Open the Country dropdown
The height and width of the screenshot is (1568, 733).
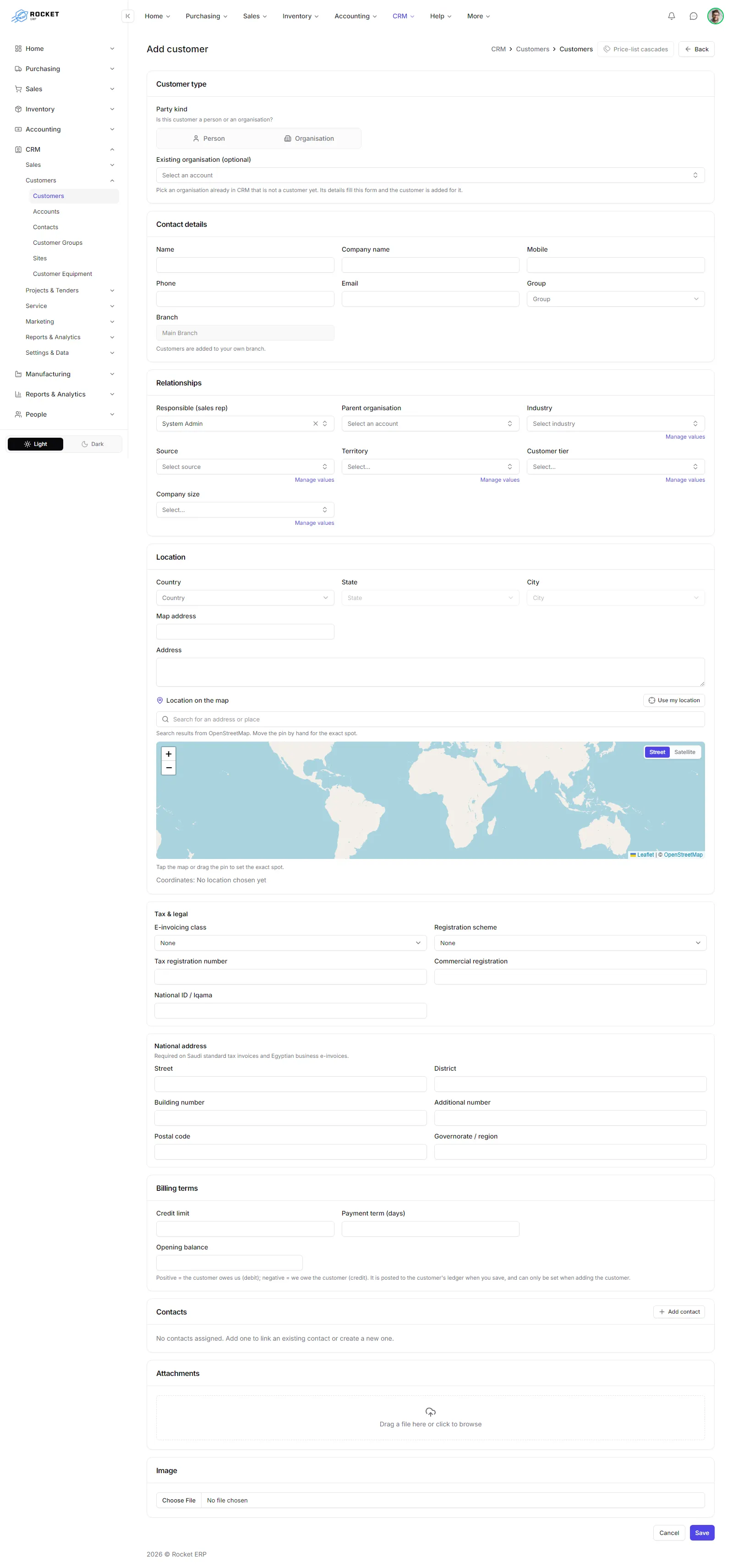click(x=245, y=598)
